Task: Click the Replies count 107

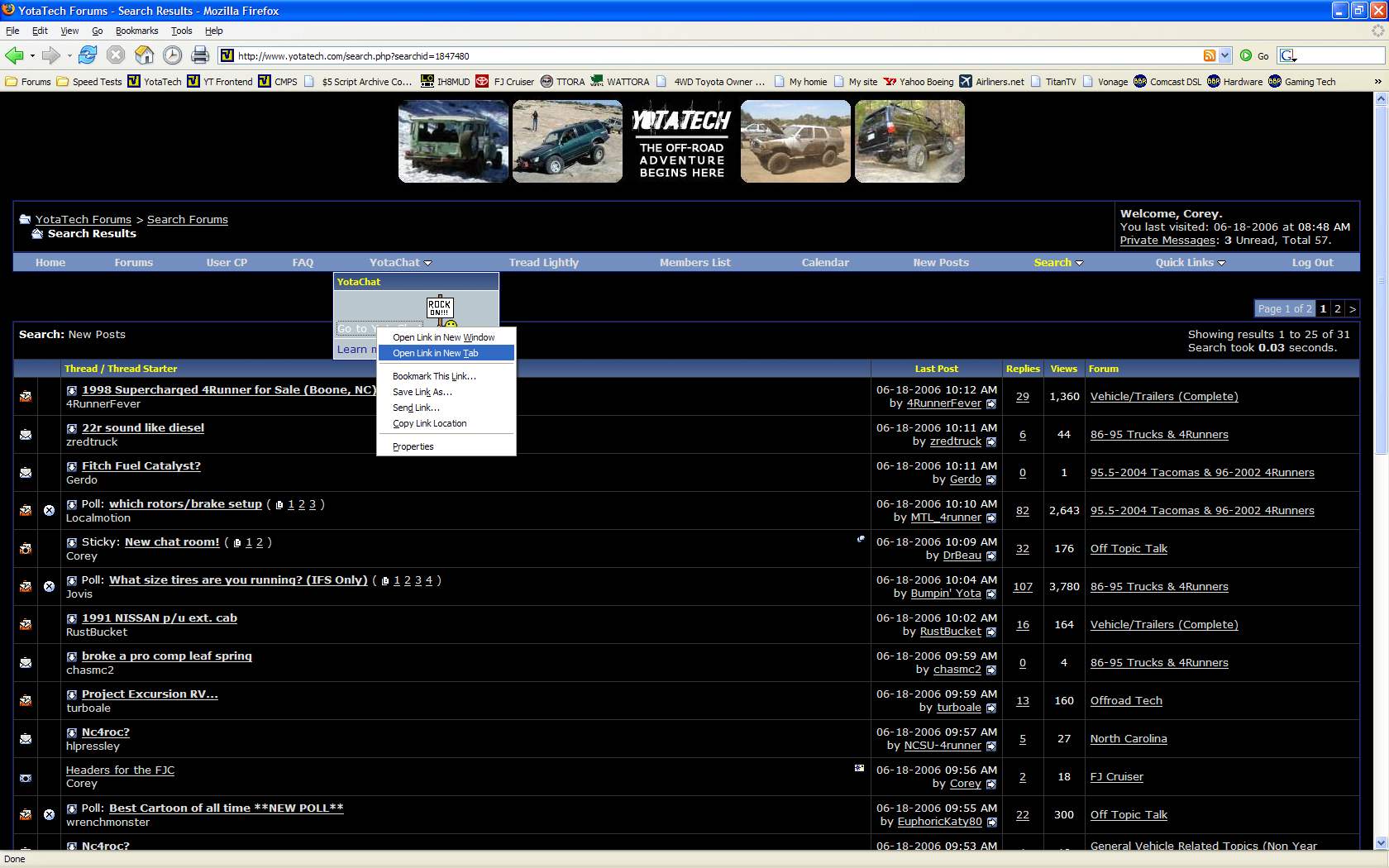Action: [x=1023, y=587]
